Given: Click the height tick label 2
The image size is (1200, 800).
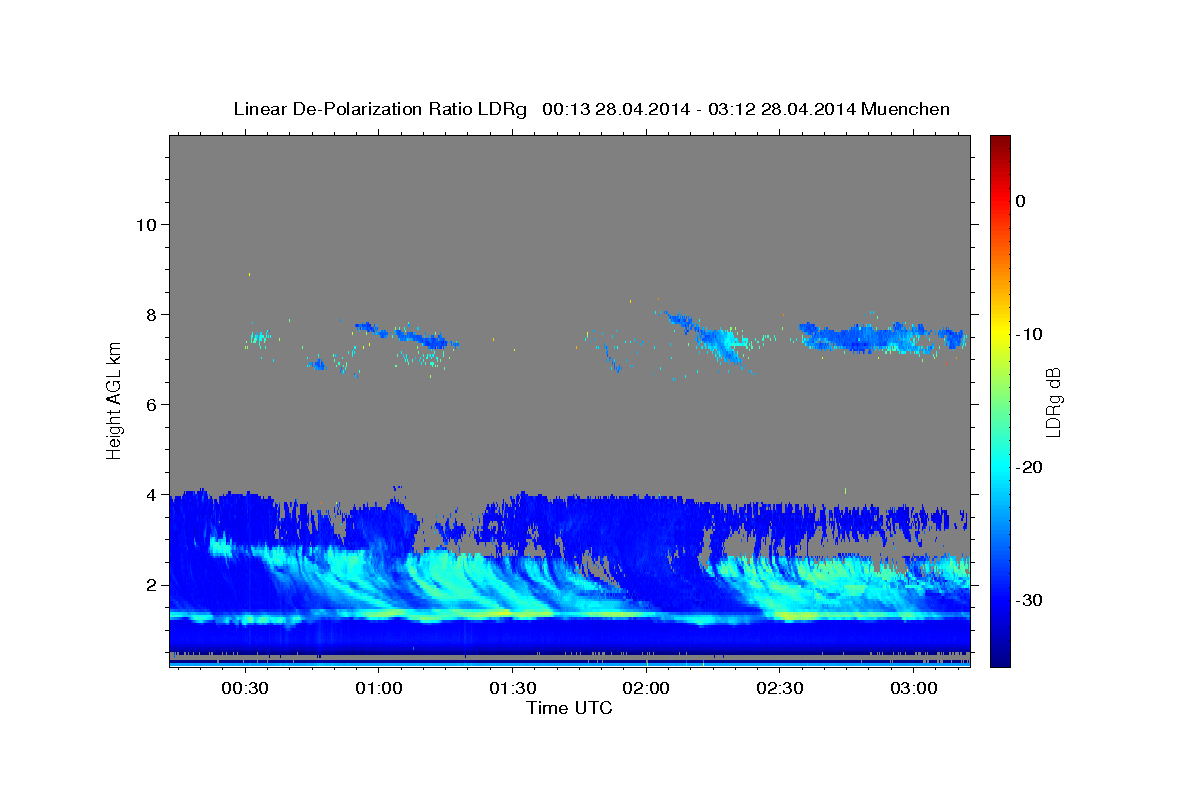Looking at the screenshot, I should [x=151, y=584].
